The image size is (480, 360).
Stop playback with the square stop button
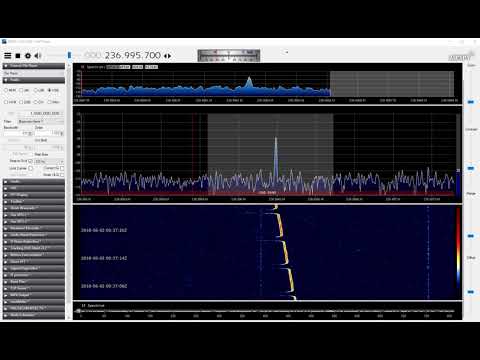coord(18,56)
